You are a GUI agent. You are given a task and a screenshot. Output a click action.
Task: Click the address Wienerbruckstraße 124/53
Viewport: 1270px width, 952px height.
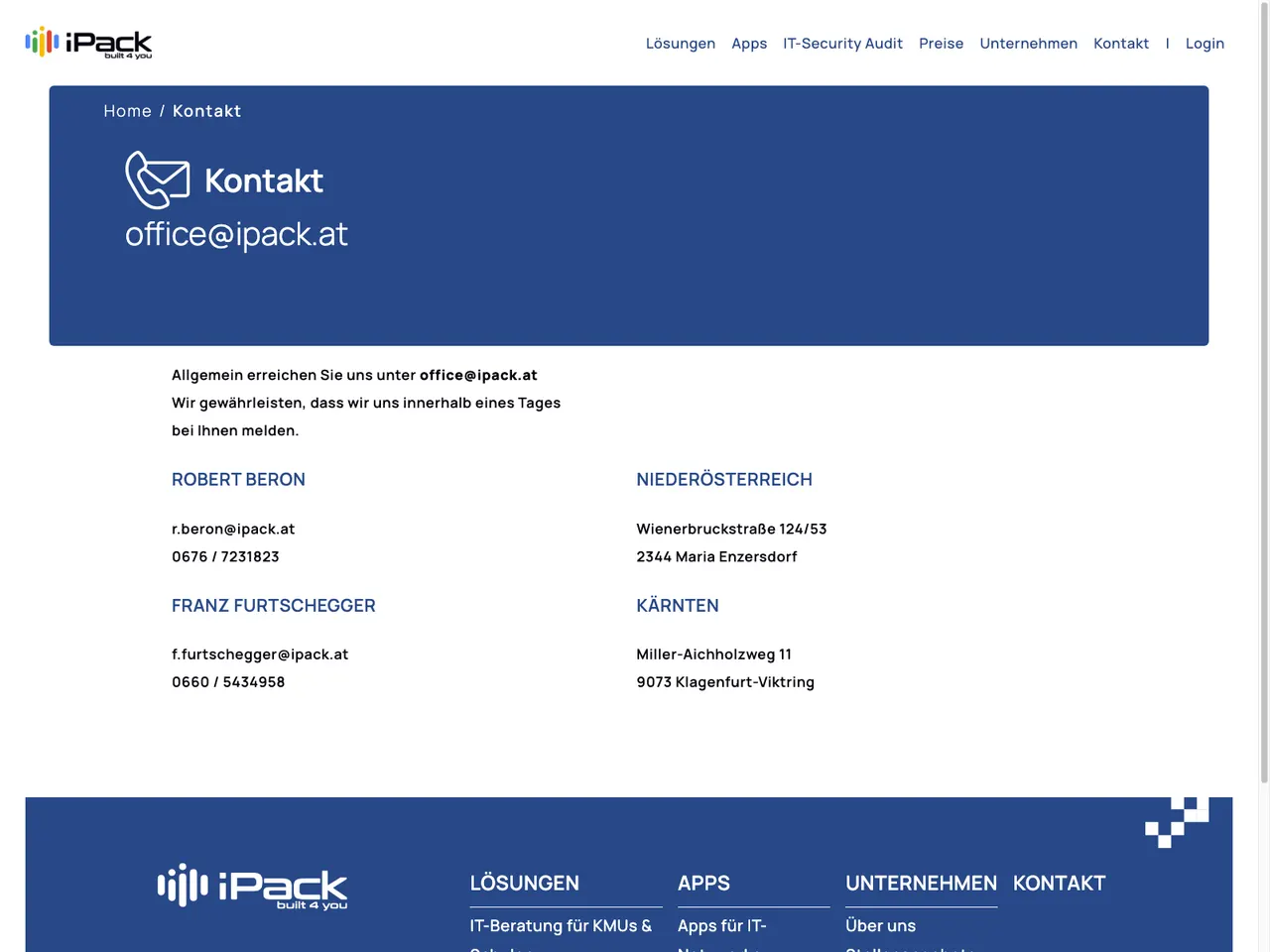pyautogui.click(x=731, y=529)
